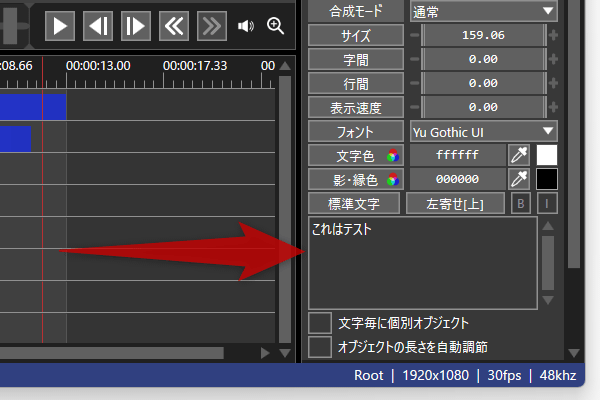Enable オブジェクトの長さを自動調節 checkbox
The image size is (600, 400).
click(320, 347)
